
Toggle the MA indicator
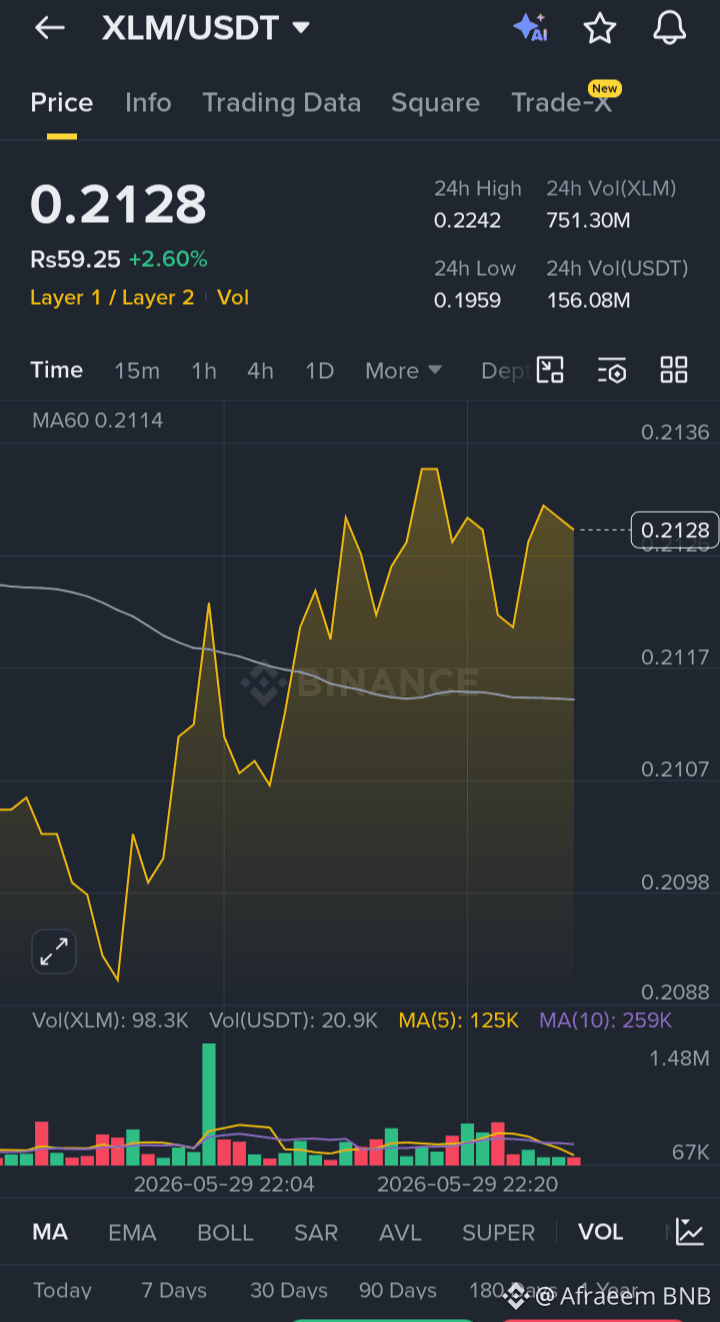coord(50,1232)
